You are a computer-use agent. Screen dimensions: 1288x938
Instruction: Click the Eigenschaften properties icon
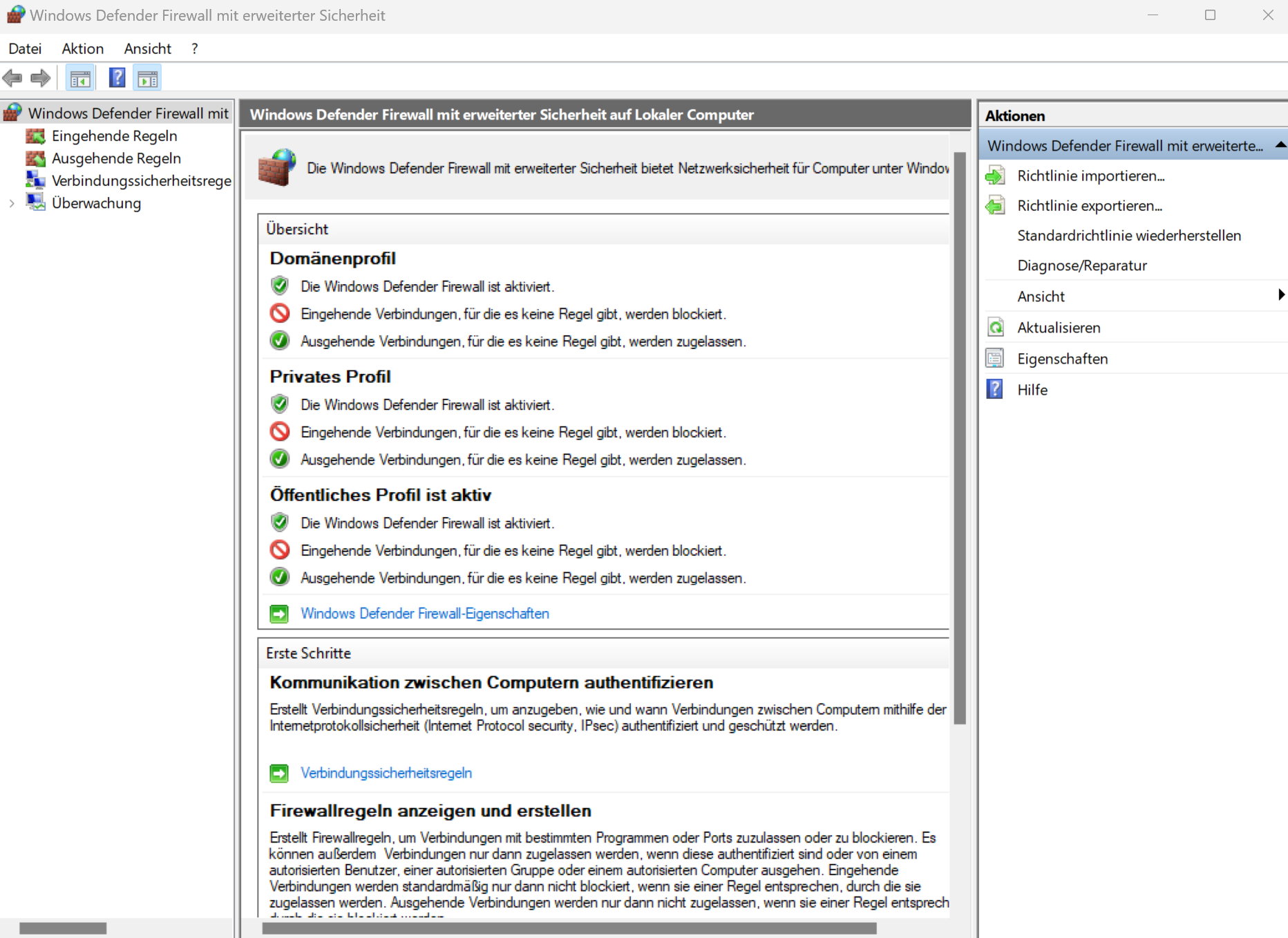(995, 359)
